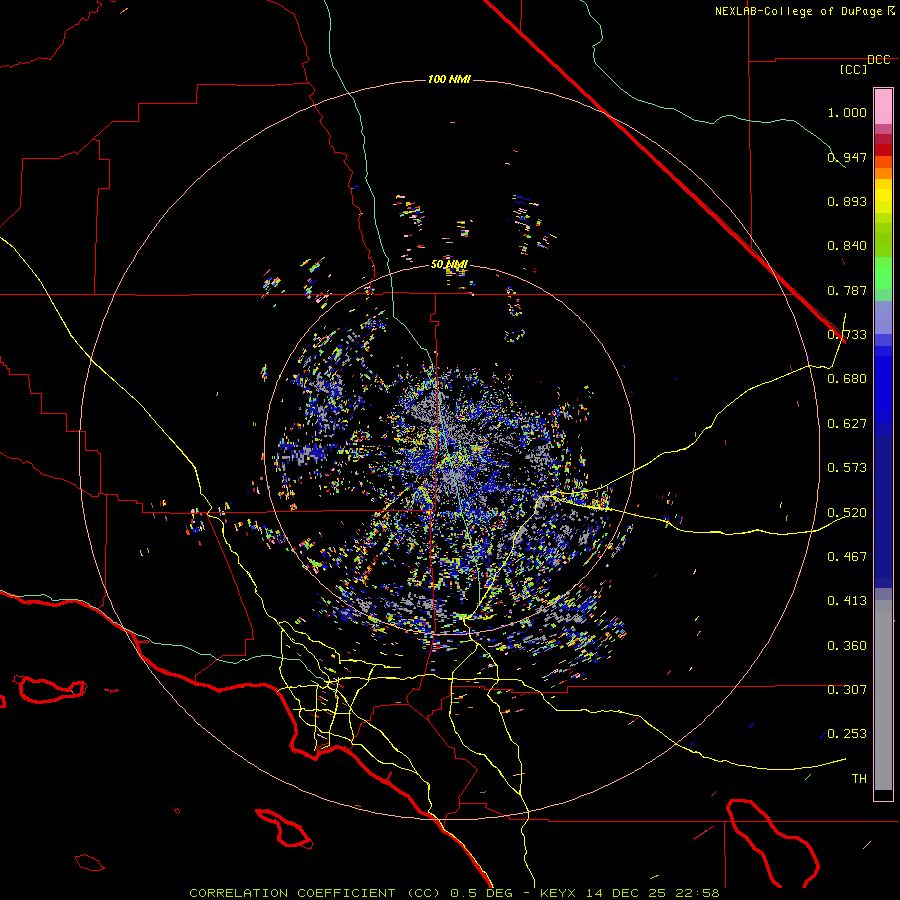Click the [CC] legend unit label

(x=854, y=69)
